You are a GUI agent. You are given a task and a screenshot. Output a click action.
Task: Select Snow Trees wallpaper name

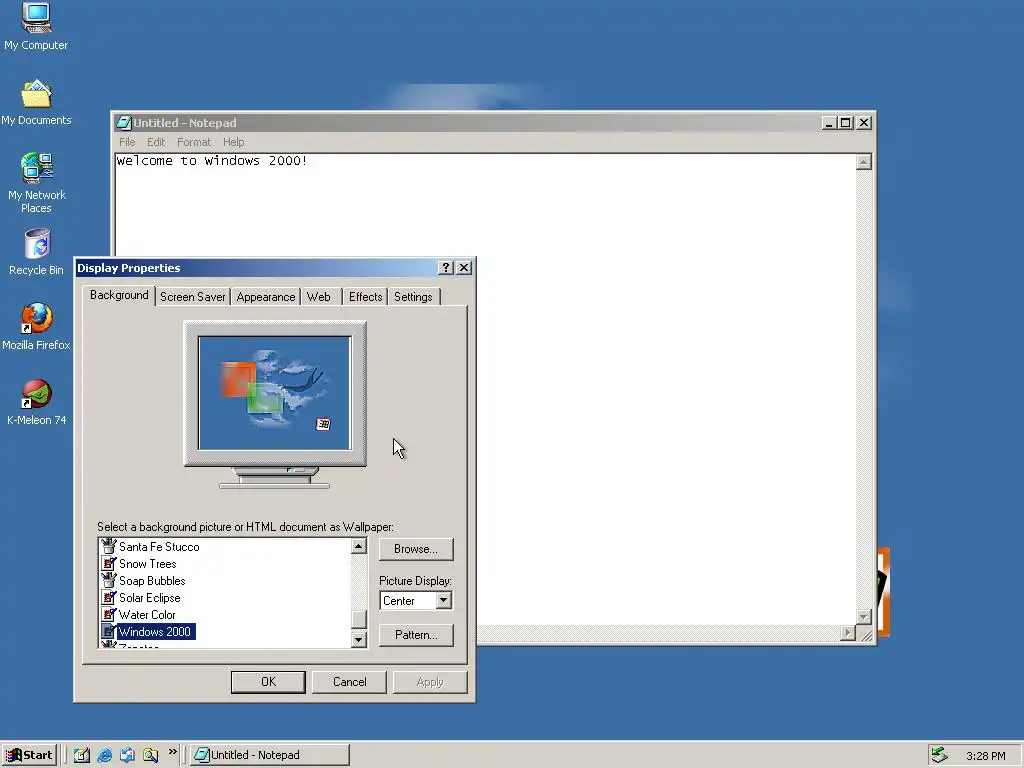pos(148,564)
